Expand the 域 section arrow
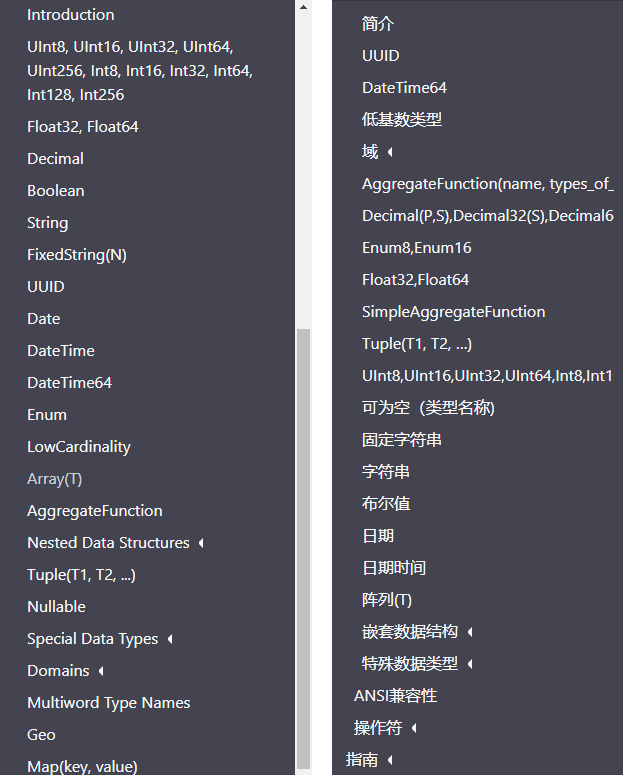 (390, 152)
